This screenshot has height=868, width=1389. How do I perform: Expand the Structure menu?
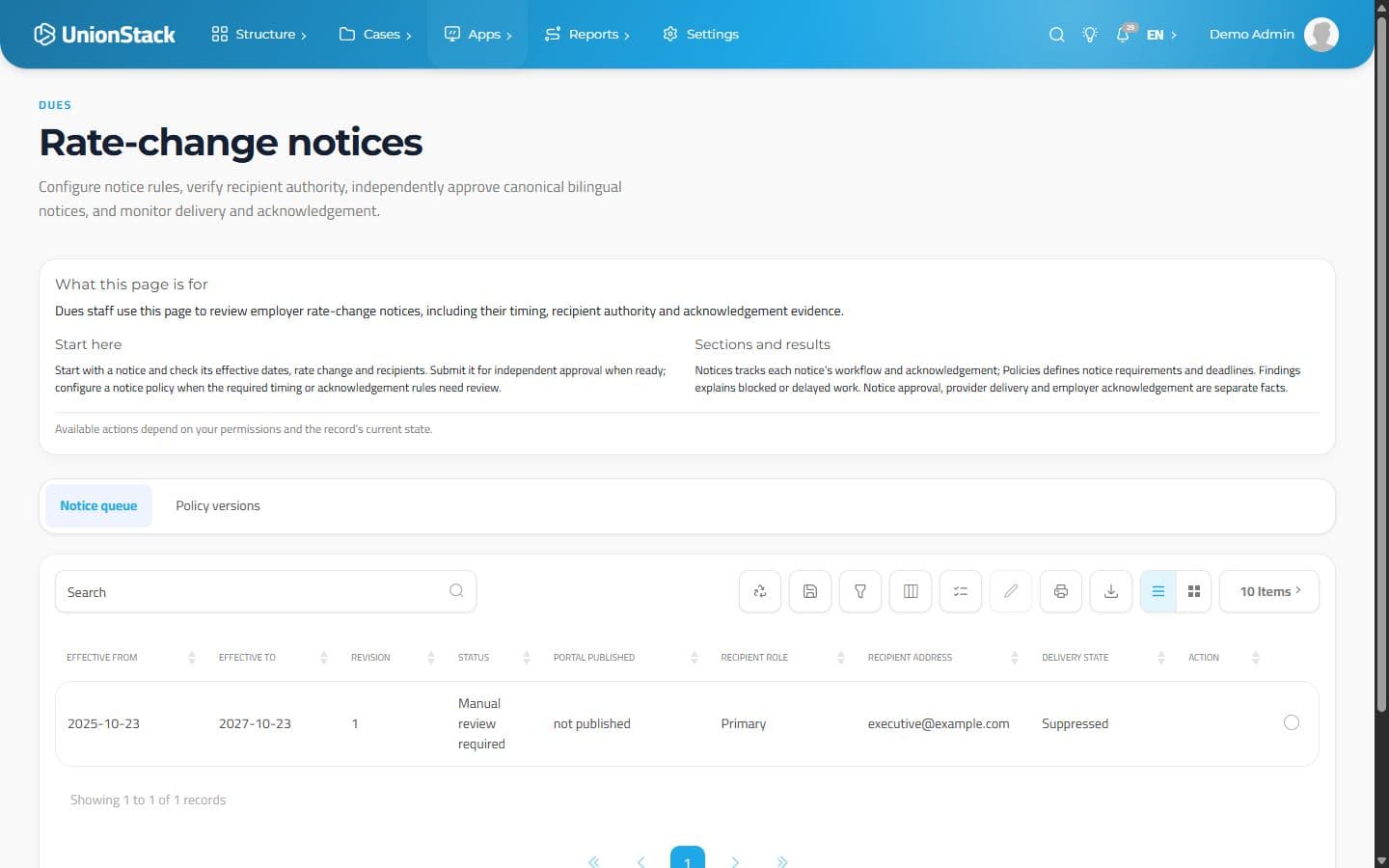click(x=259, y=34)
